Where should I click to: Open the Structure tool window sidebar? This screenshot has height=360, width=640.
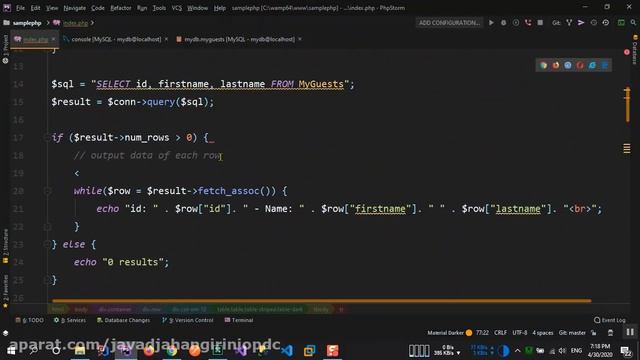(5, 246)
